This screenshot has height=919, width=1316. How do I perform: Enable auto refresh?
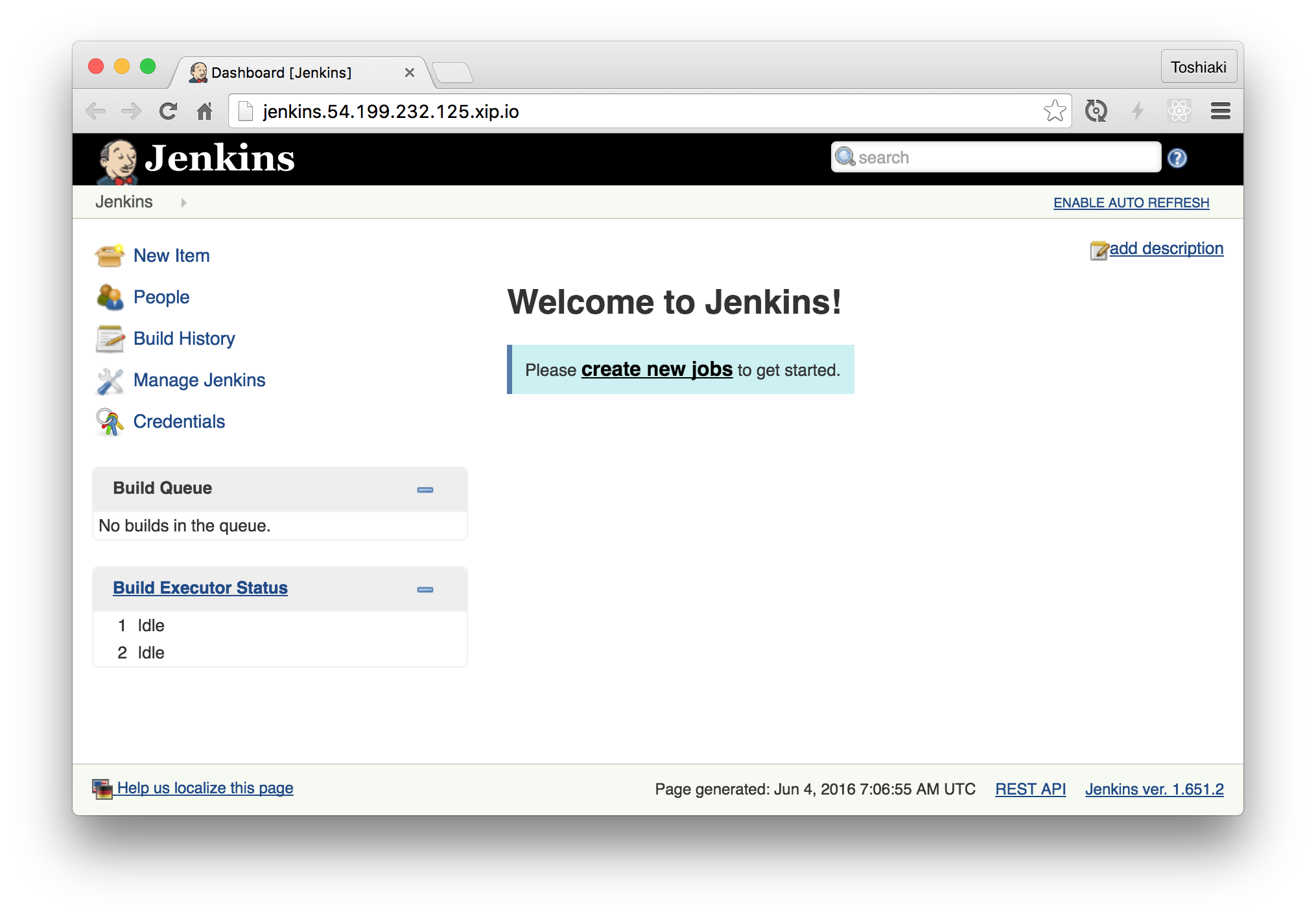[1131, 203]
